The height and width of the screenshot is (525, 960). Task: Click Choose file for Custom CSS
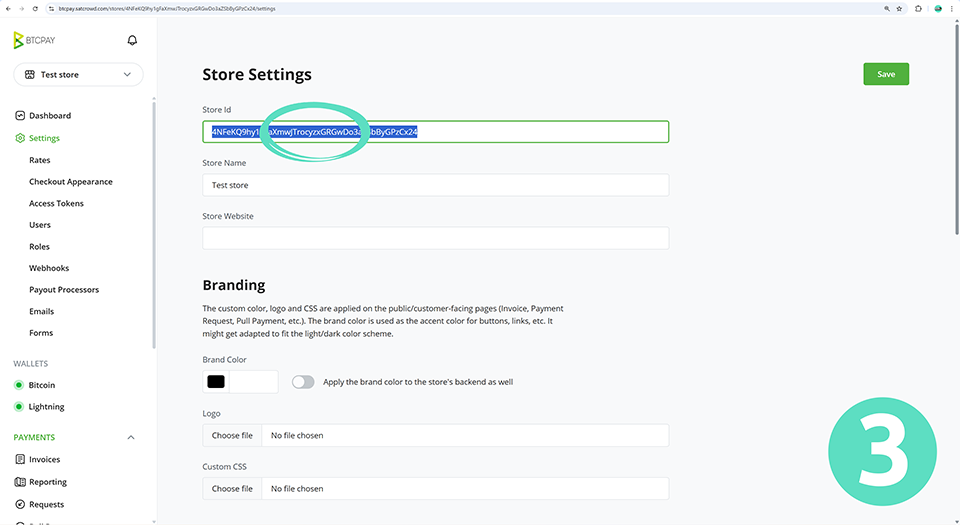click(232, 489)
